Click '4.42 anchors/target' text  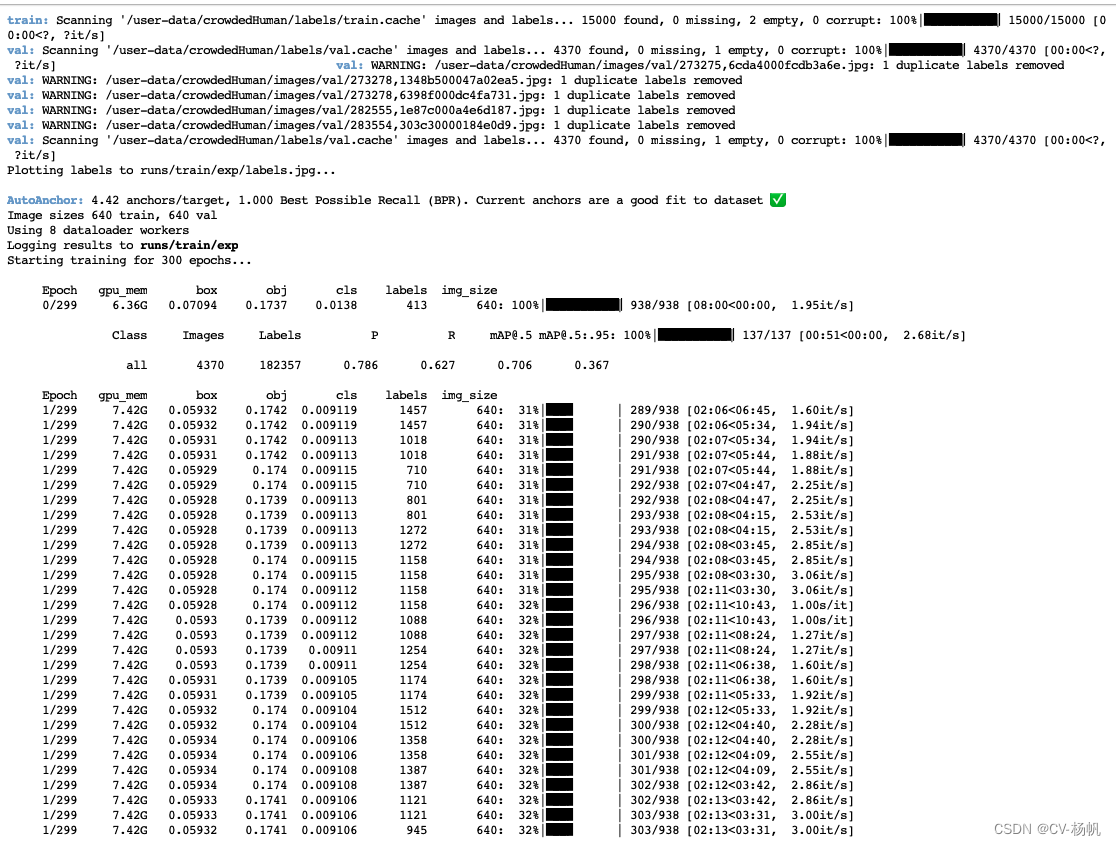(157, 200)
